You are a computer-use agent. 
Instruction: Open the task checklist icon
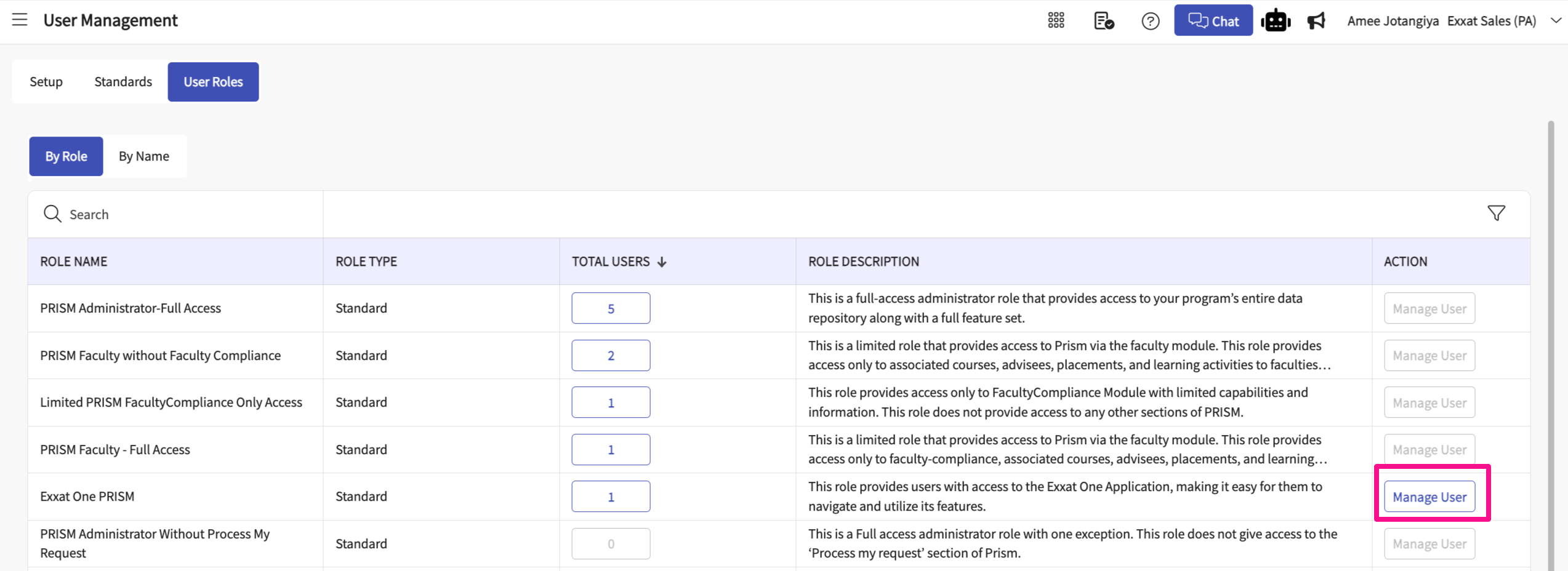1103,21
